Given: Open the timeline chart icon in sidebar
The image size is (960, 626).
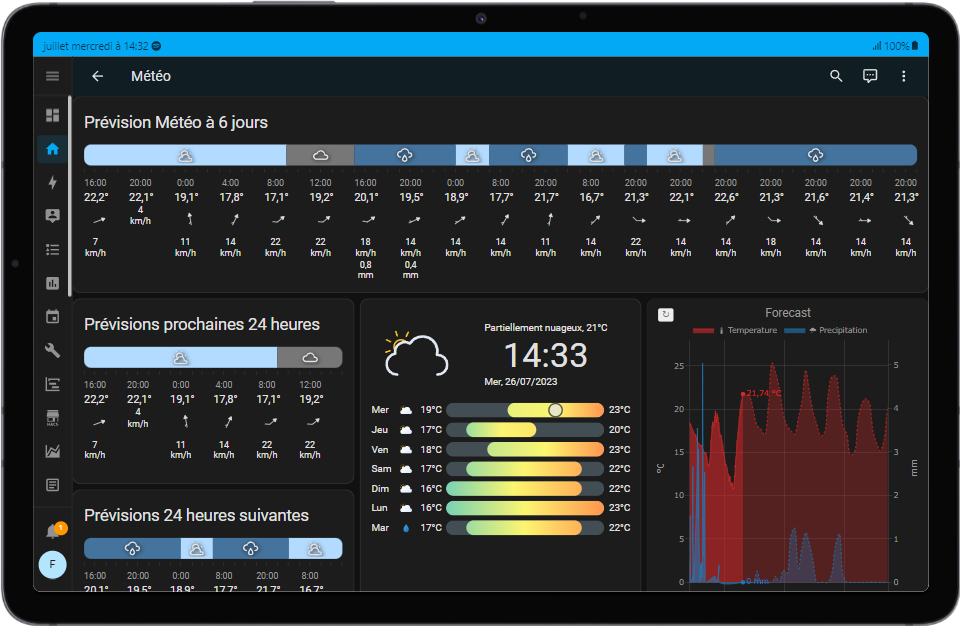Looking at the screenshot, I should click(53, 384).
